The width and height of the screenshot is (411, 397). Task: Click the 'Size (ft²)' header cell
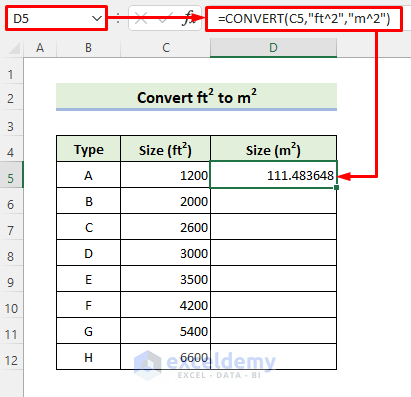pos(165,149)
